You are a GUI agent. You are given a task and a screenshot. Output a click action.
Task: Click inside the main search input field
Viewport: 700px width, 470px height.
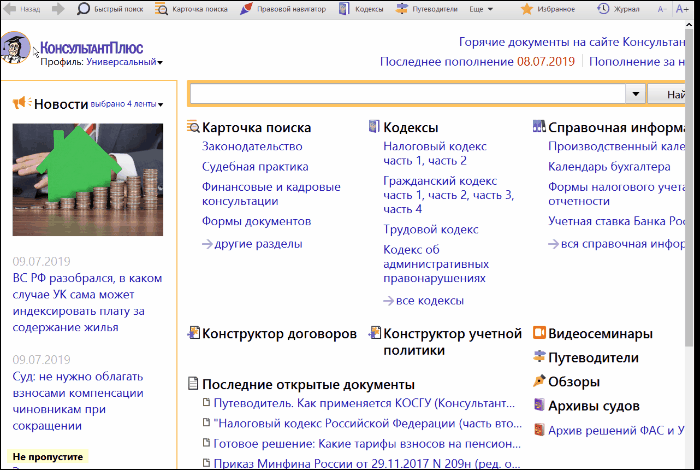tap(408, 94)
